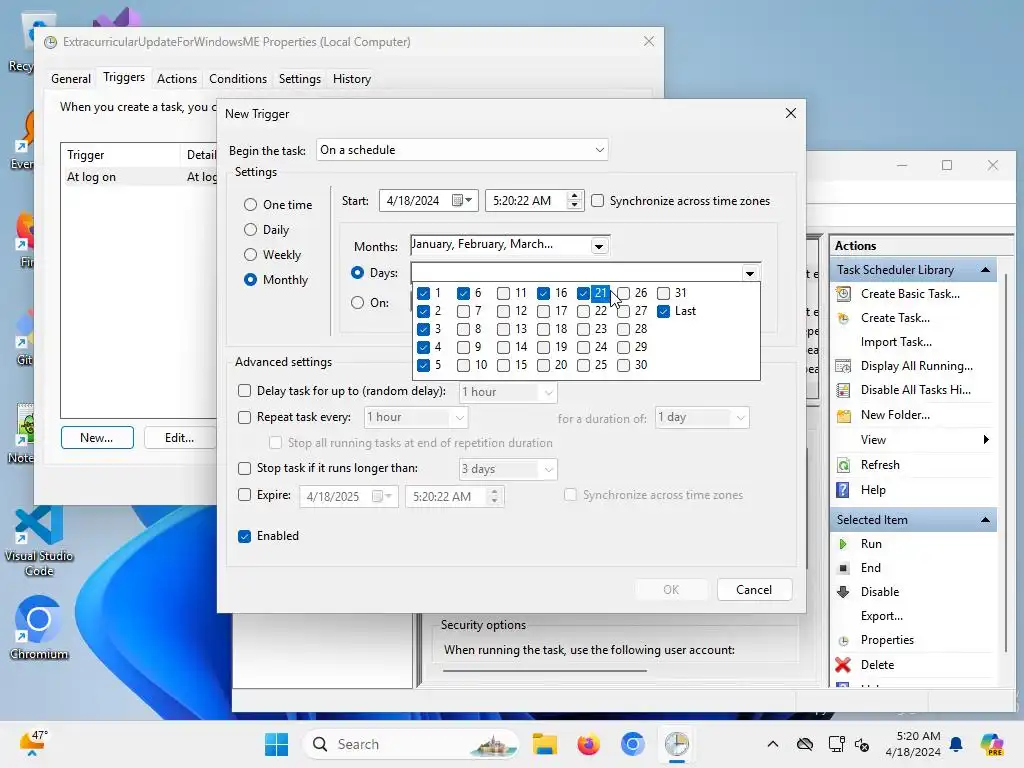Viewport: 1024px width, 768px height.
Task: Select the Weekly schedule option
Action: (250, 255)
